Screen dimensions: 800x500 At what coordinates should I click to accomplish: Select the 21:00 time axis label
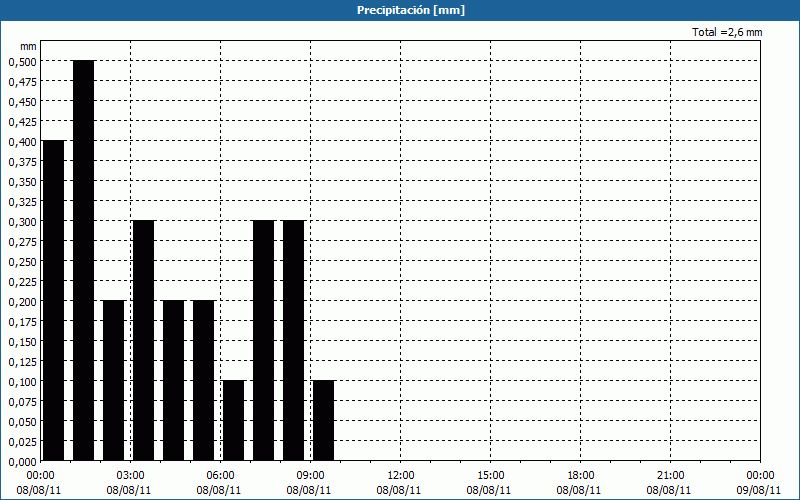[670, 476]
